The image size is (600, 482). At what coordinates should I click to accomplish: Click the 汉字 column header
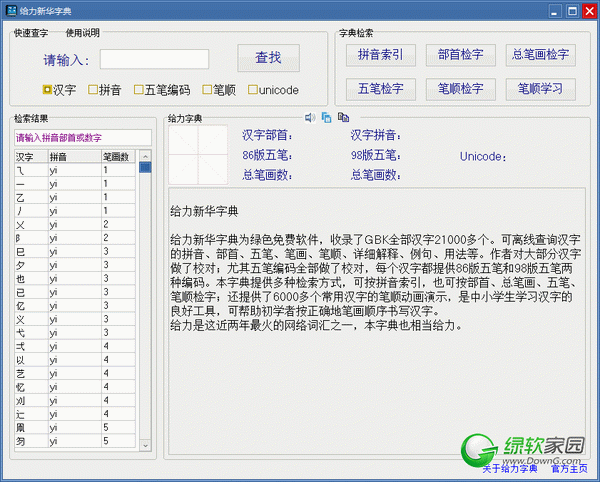tap(31, 156)
